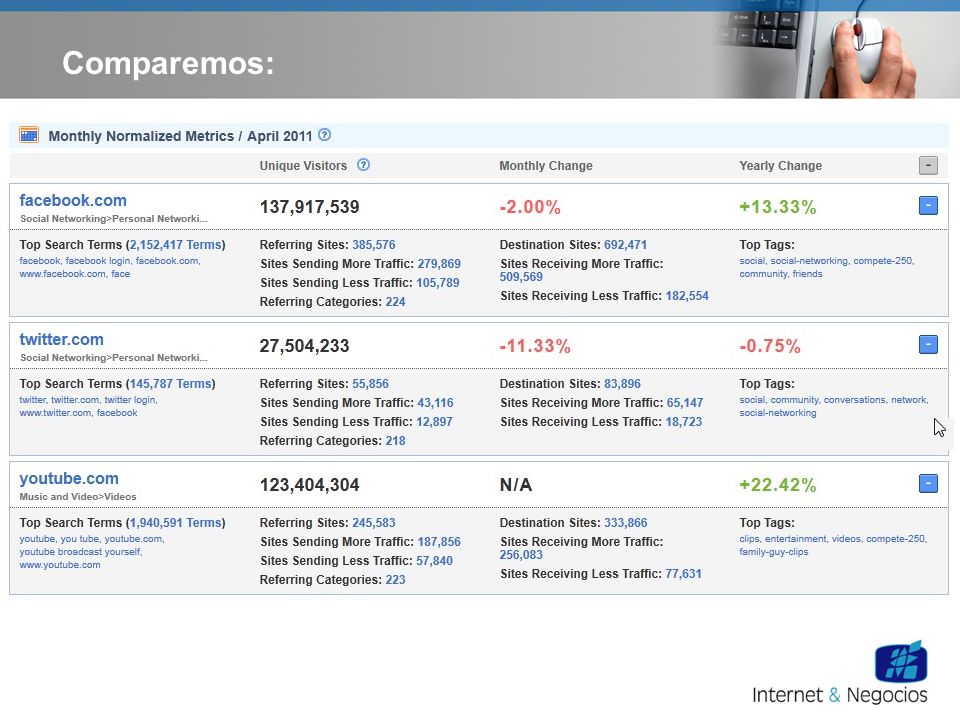Click the calendar icon beside Monthly Normalized Metrics
This screenshot has width=960, height=720.
point(29,135)
